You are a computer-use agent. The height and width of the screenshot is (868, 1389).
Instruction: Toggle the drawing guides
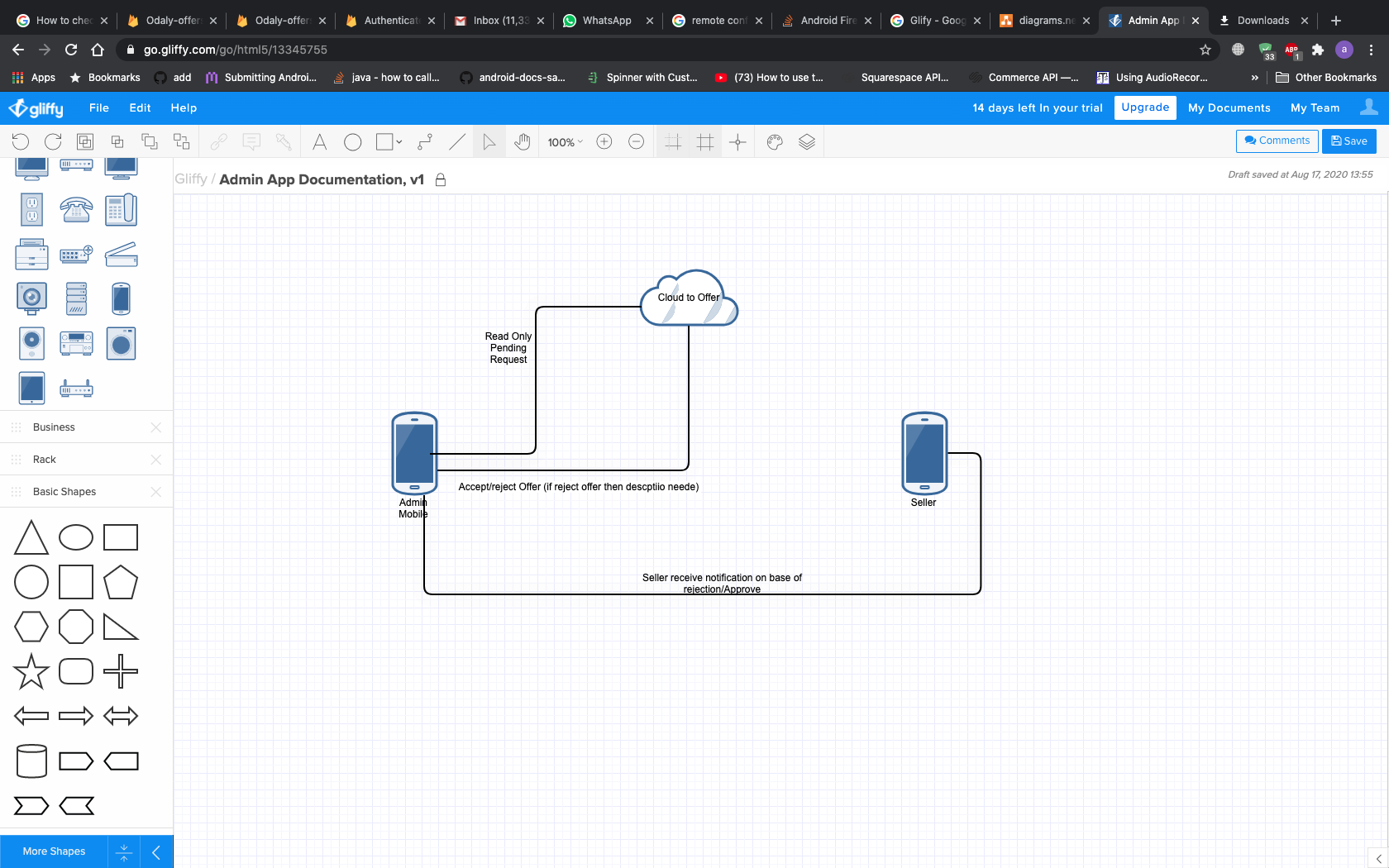tap(737, 142)
